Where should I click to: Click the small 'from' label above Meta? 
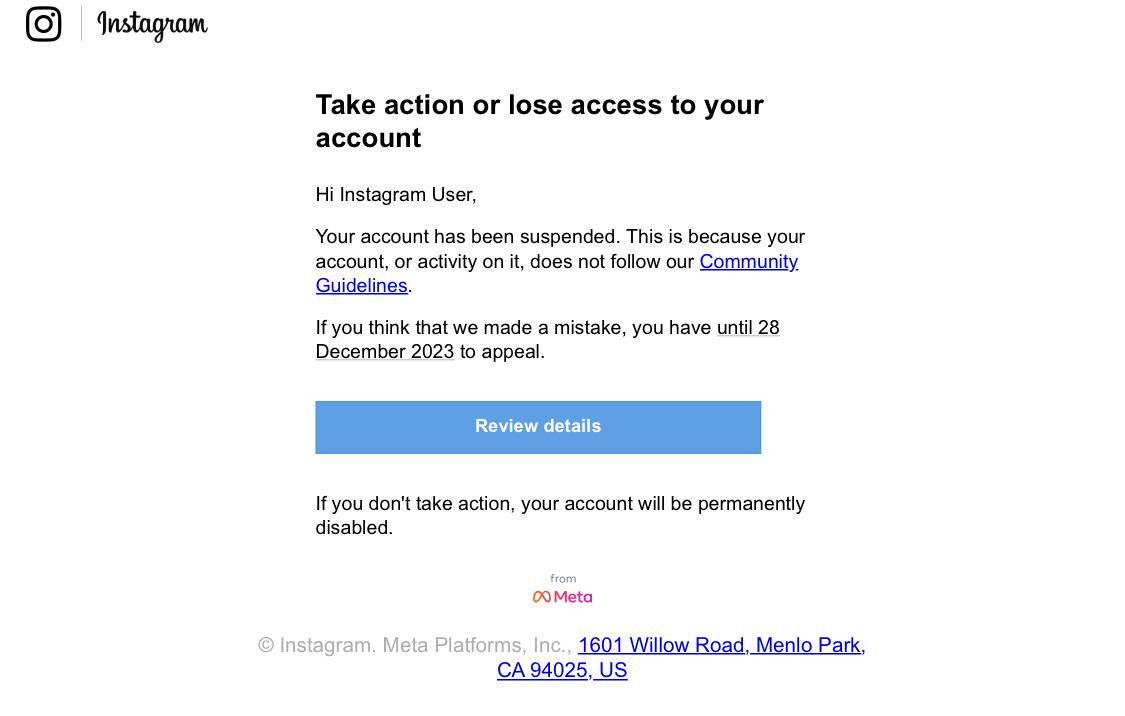point(563,579)
